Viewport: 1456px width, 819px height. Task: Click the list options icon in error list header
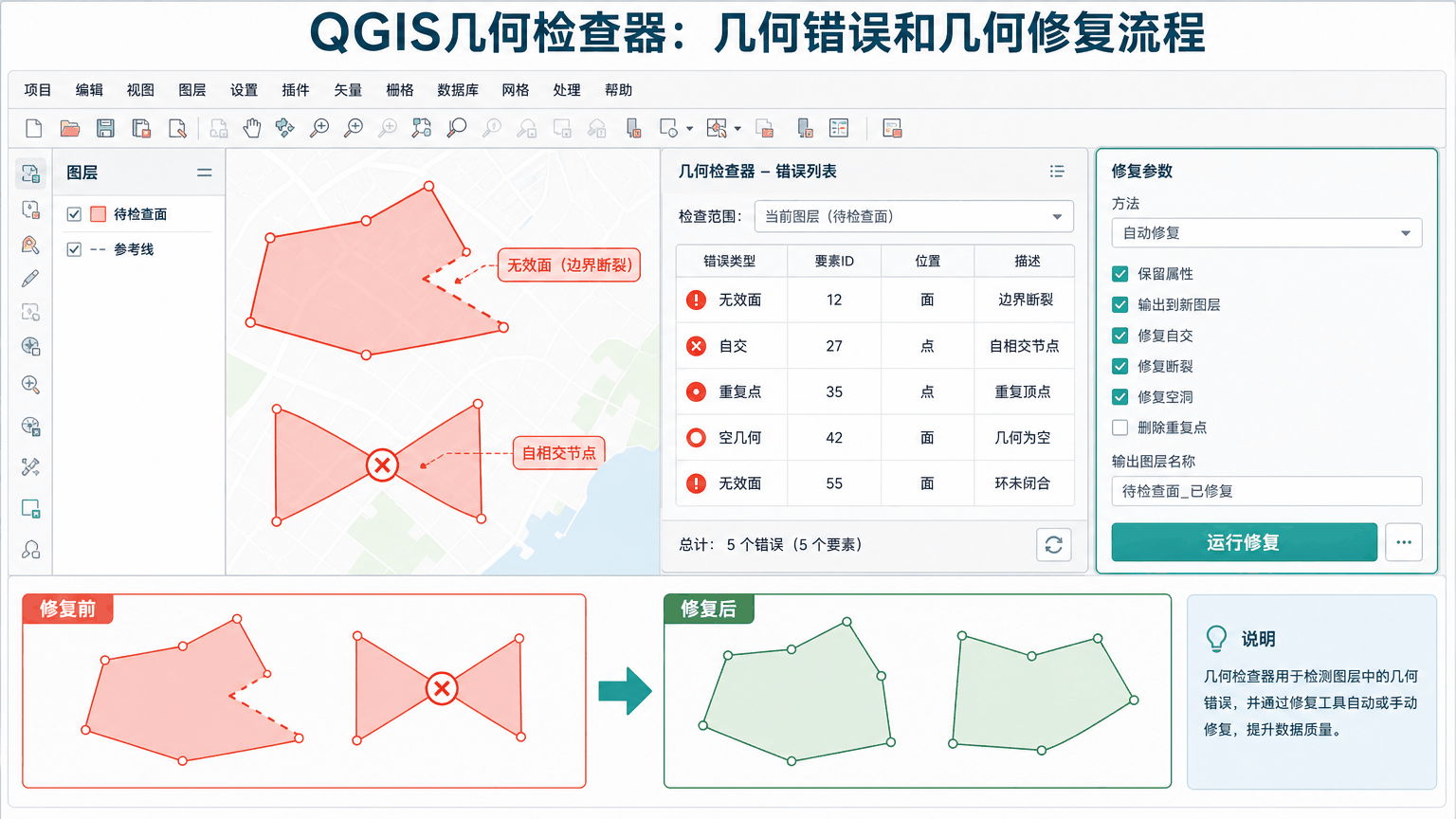click(x=1057, y=172)
